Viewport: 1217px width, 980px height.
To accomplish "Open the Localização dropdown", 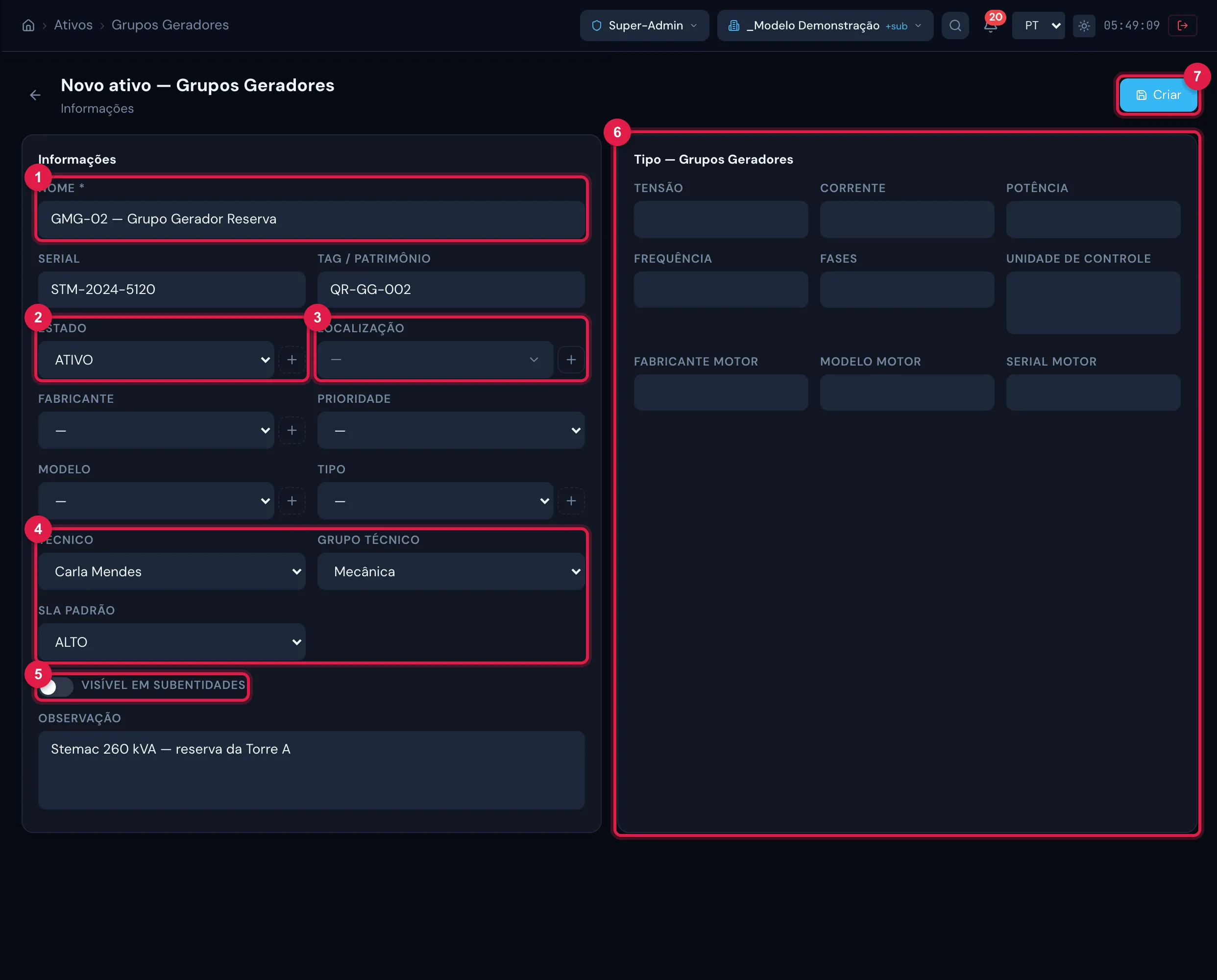I will tap(435, 360).
